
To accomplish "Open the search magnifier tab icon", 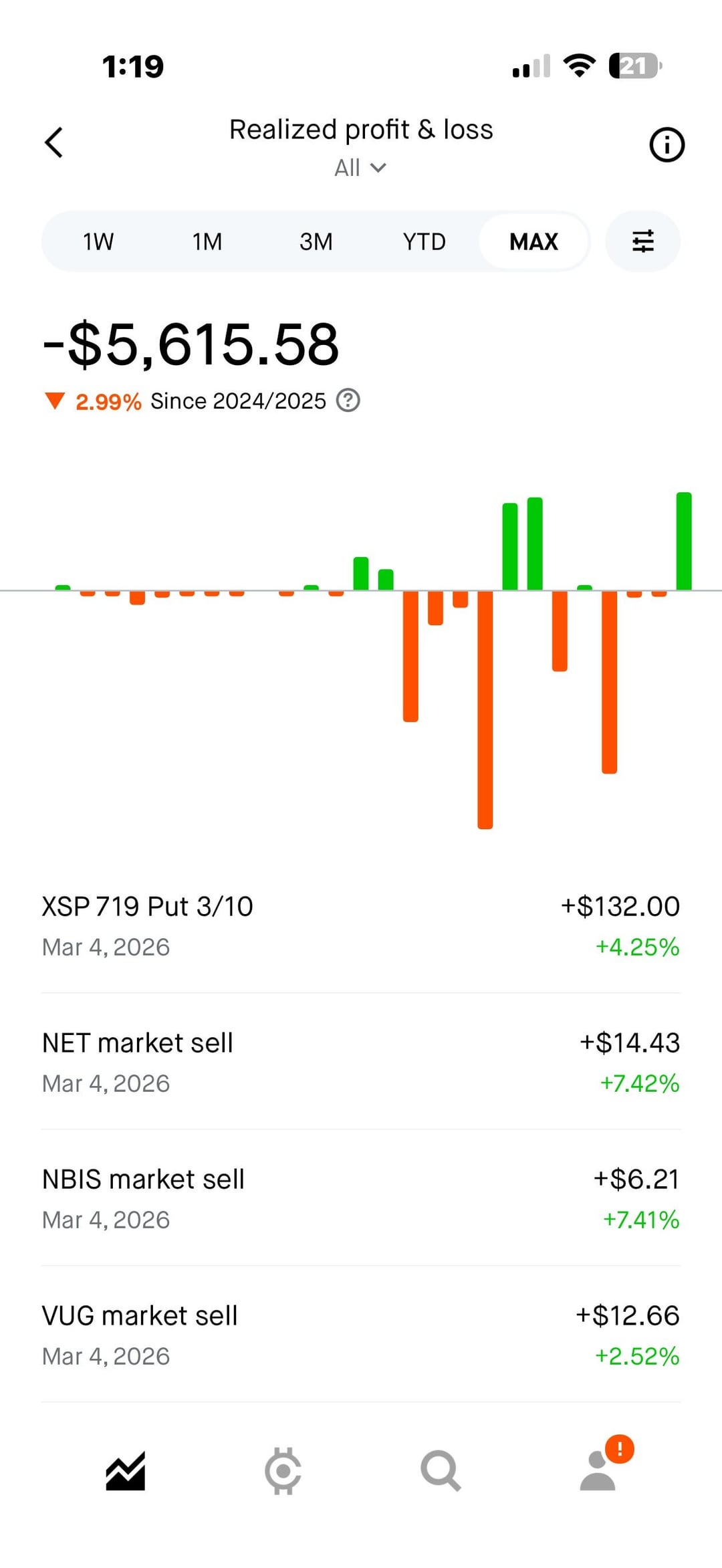I will pos(441,1471).
